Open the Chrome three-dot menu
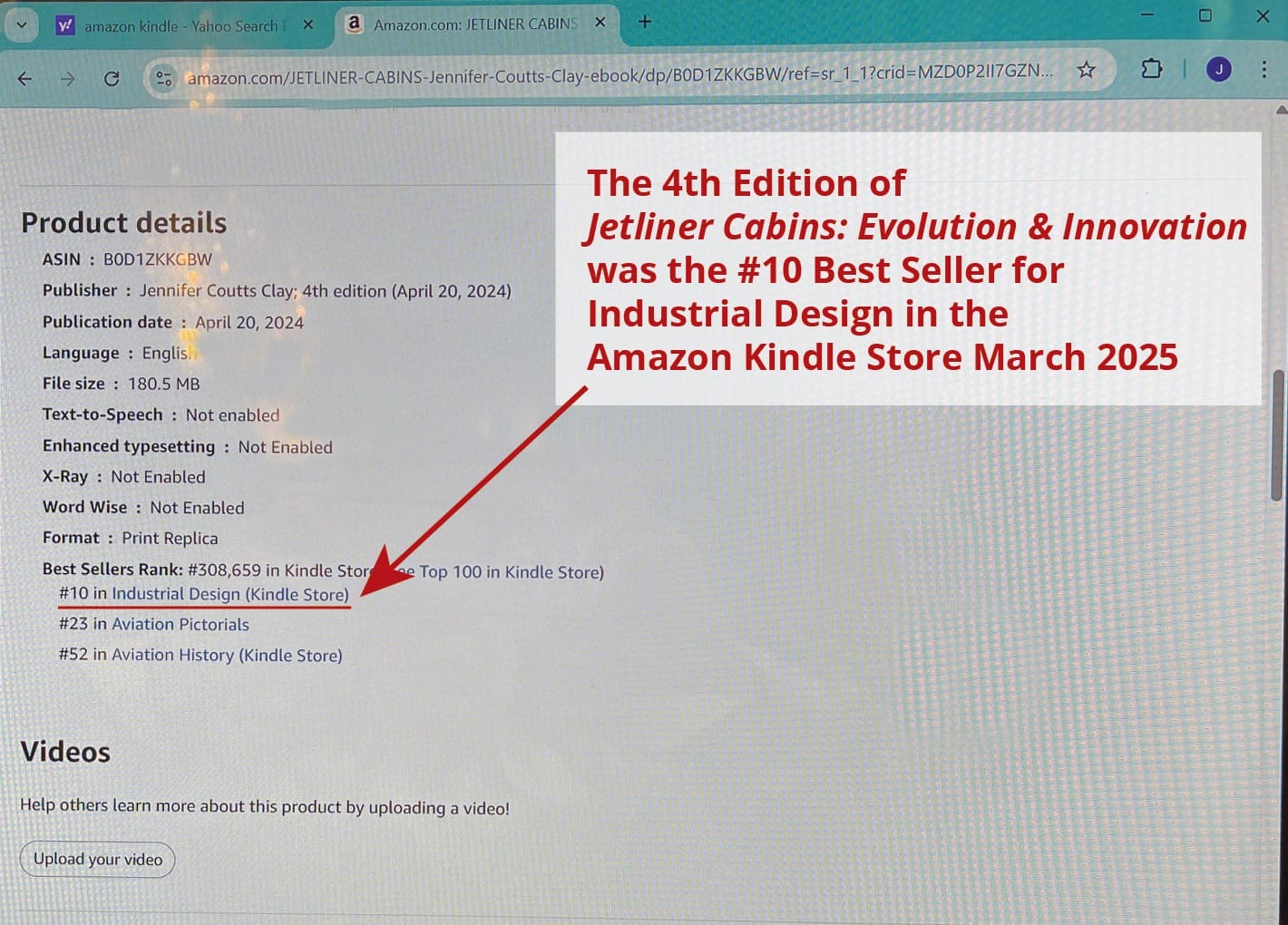 (x=1264, y=69)
